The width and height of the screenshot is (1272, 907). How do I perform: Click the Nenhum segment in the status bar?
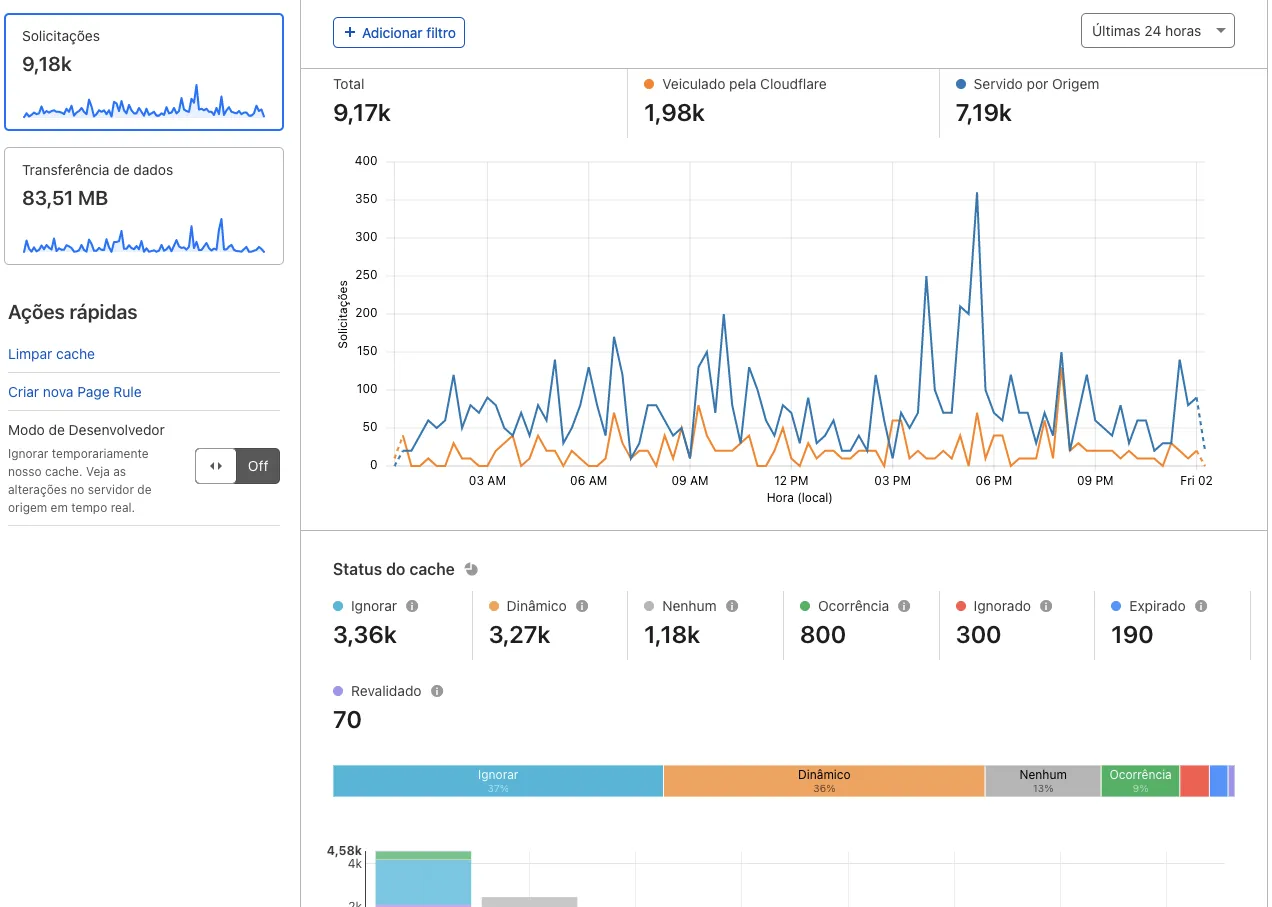1043,781
